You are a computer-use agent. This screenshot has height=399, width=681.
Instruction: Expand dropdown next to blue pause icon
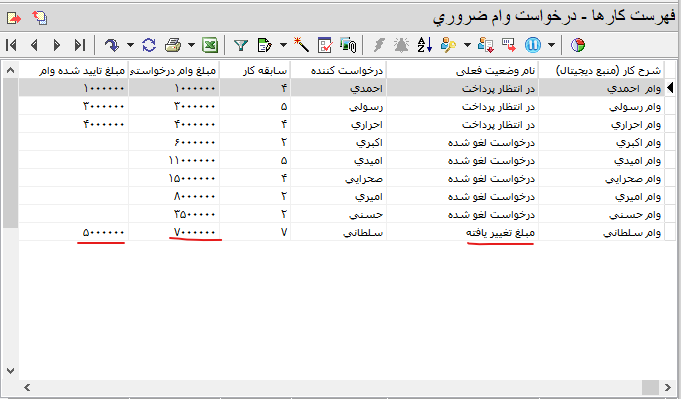coord(552,45)
